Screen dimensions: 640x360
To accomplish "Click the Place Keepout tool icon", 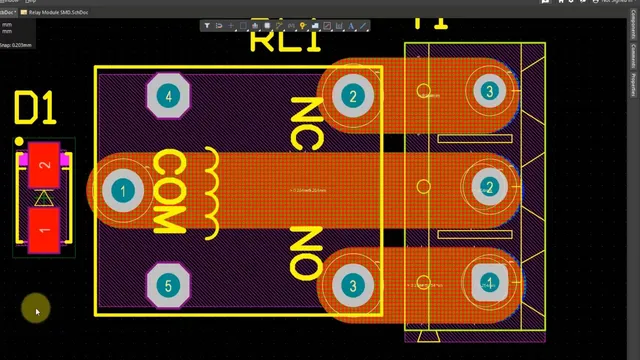I will 327,26.
